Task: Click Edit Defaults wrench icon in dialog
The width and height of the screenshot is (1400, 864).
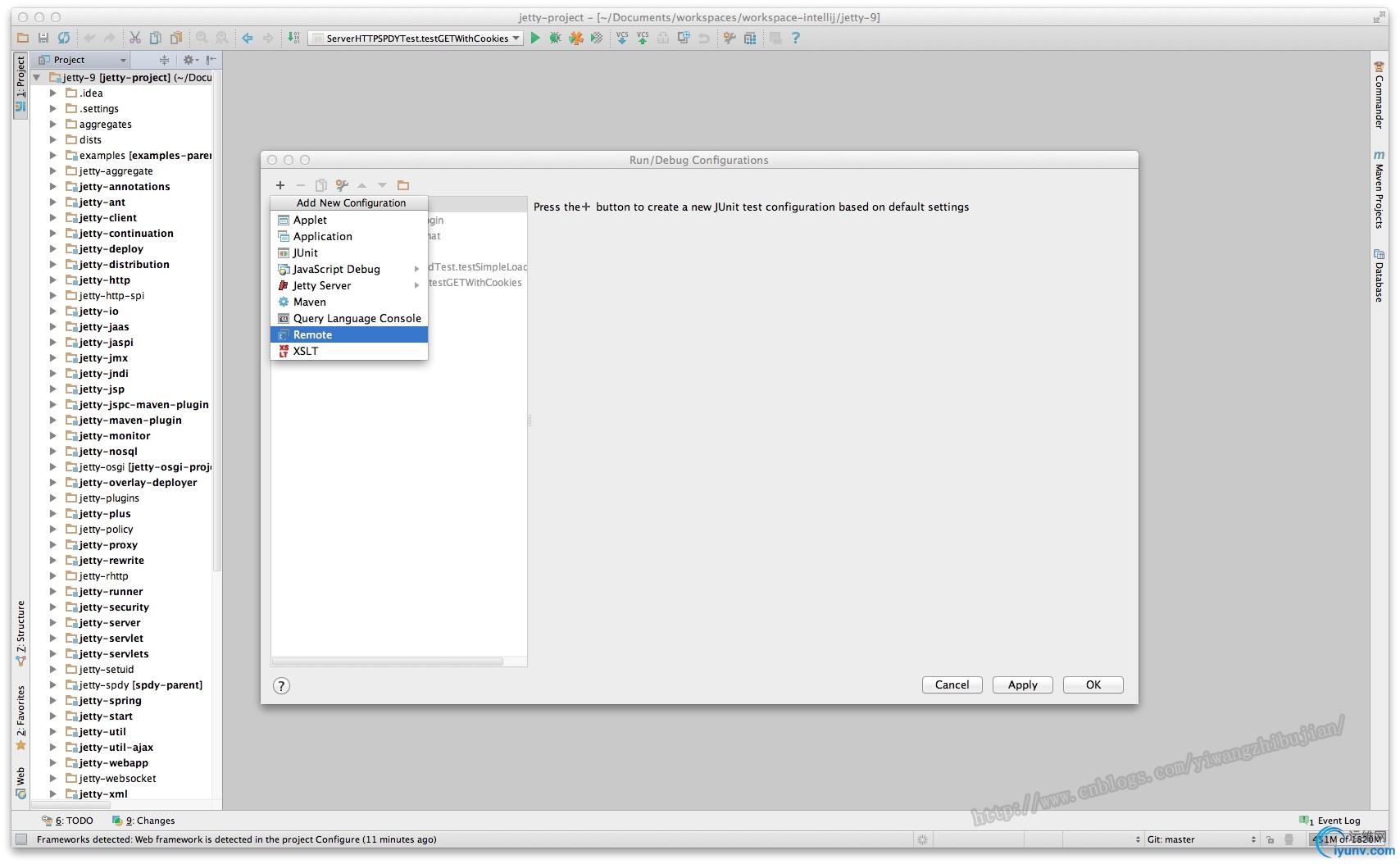Action: tap(342, 185)
